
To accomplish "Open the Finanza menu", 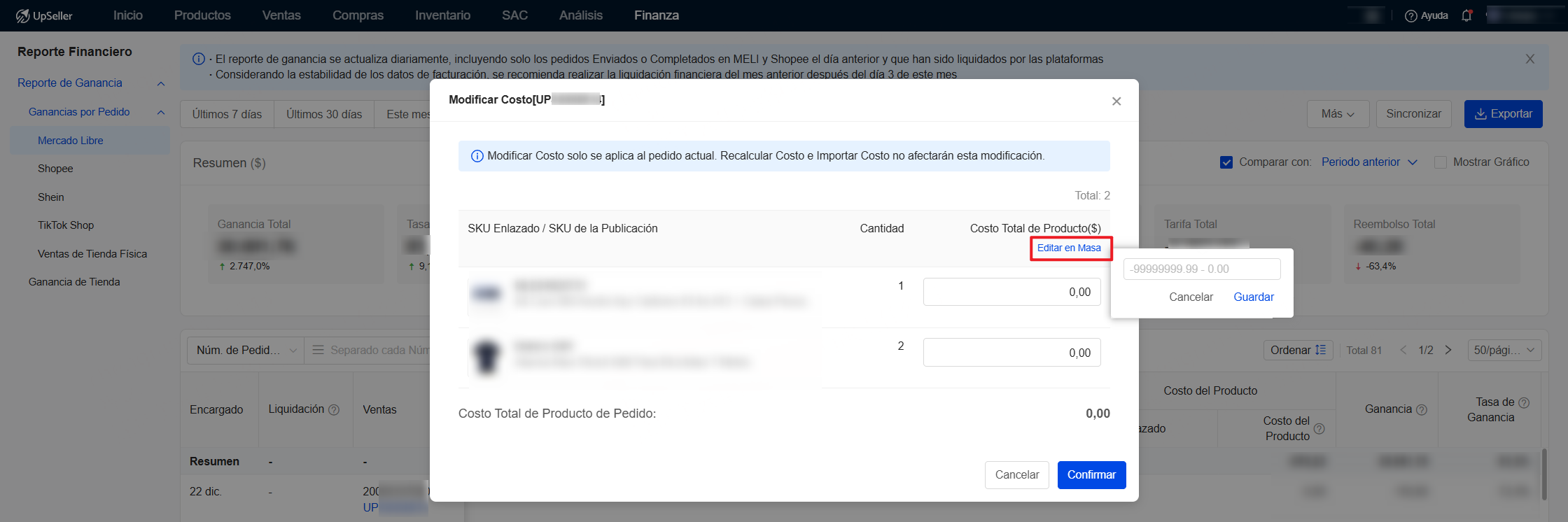I will click(x=657, y=15).
